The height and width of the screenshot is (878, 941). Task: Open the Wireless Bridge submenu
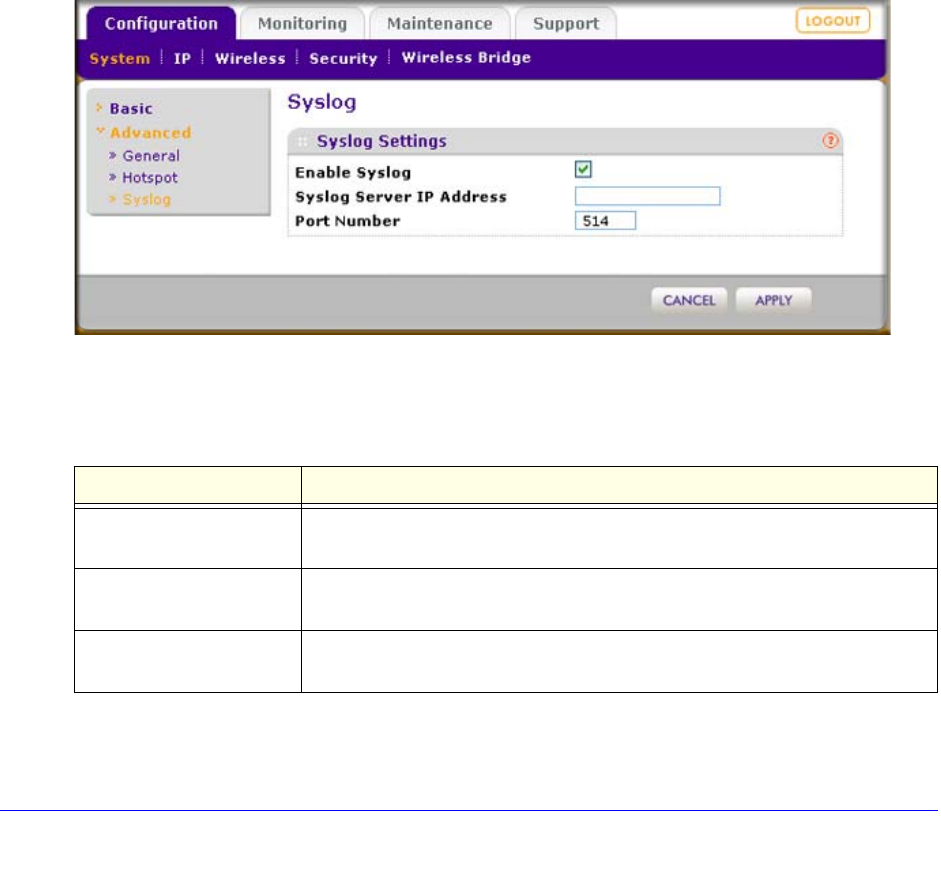[x=466, y=58]
